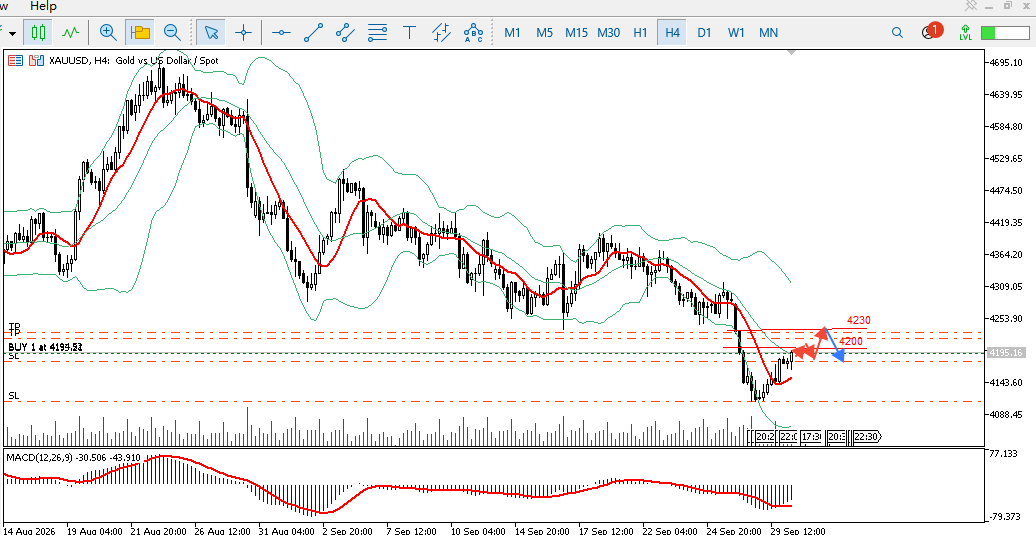Switch chart to line graph display

[71, 32]
